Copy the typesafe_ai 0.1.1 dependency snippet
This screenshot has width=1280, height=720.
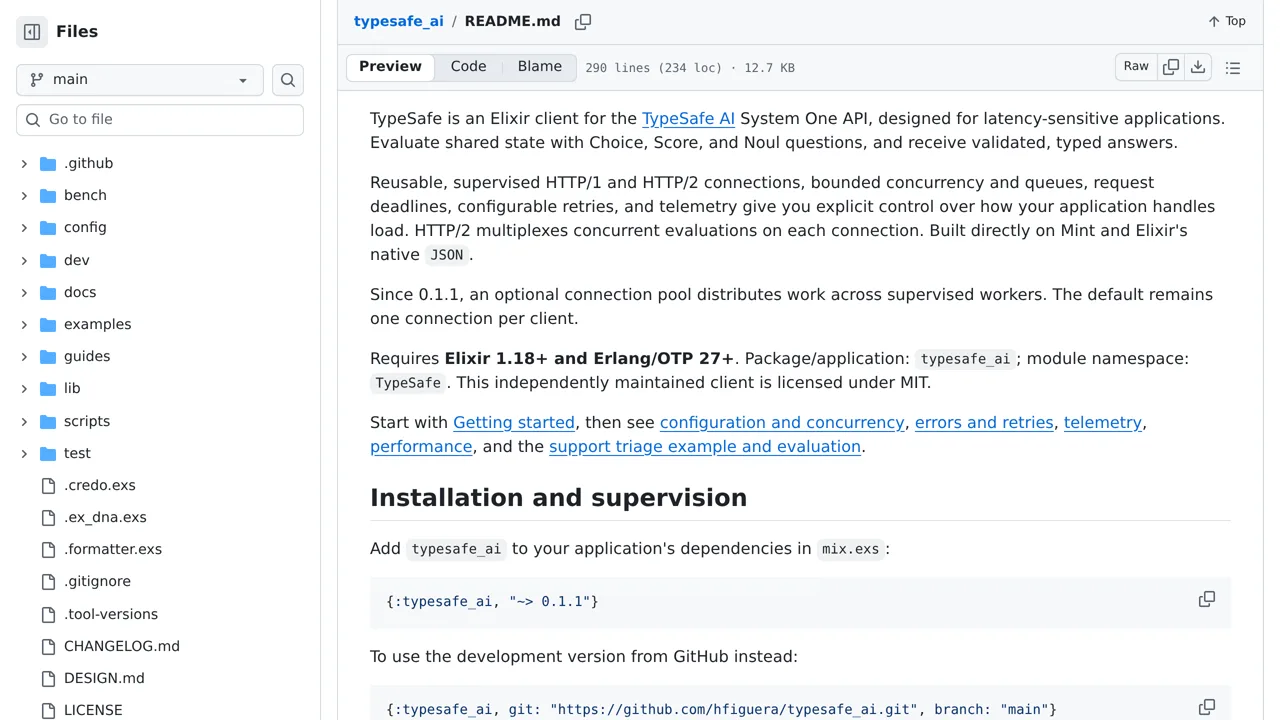click(1207, 599)
